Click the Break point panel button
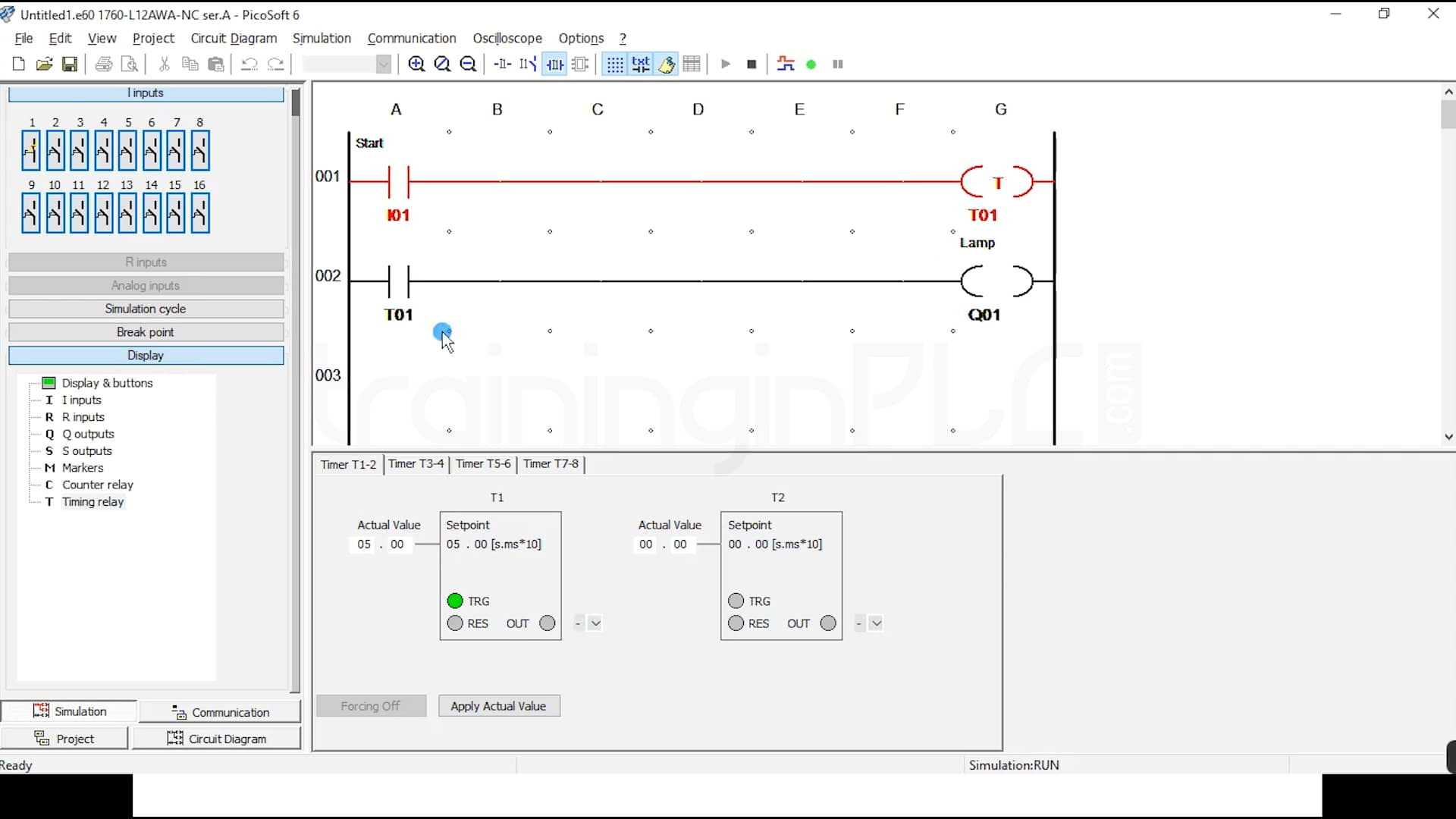The width and height of the screenshot is (1456, 819). (146, 331)
